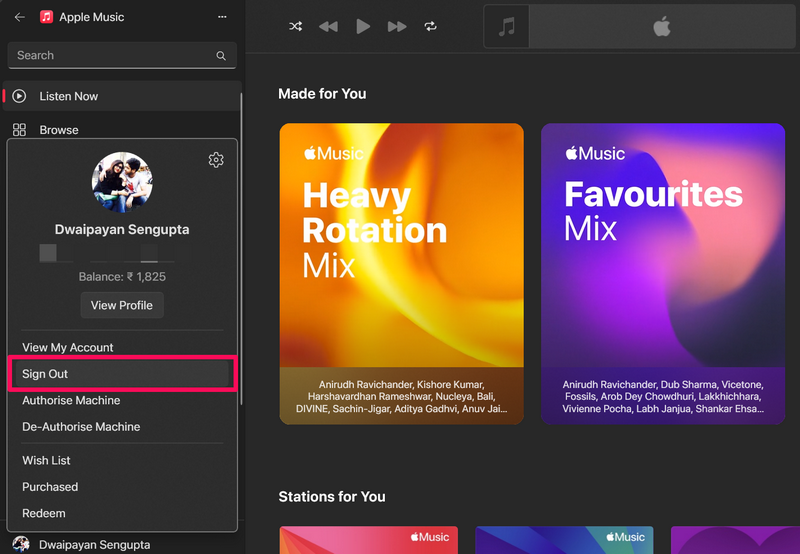Open Favourites Mix playlist
Image resolution: width=800 pixels, height=554 pixels.
coord(663,274)
